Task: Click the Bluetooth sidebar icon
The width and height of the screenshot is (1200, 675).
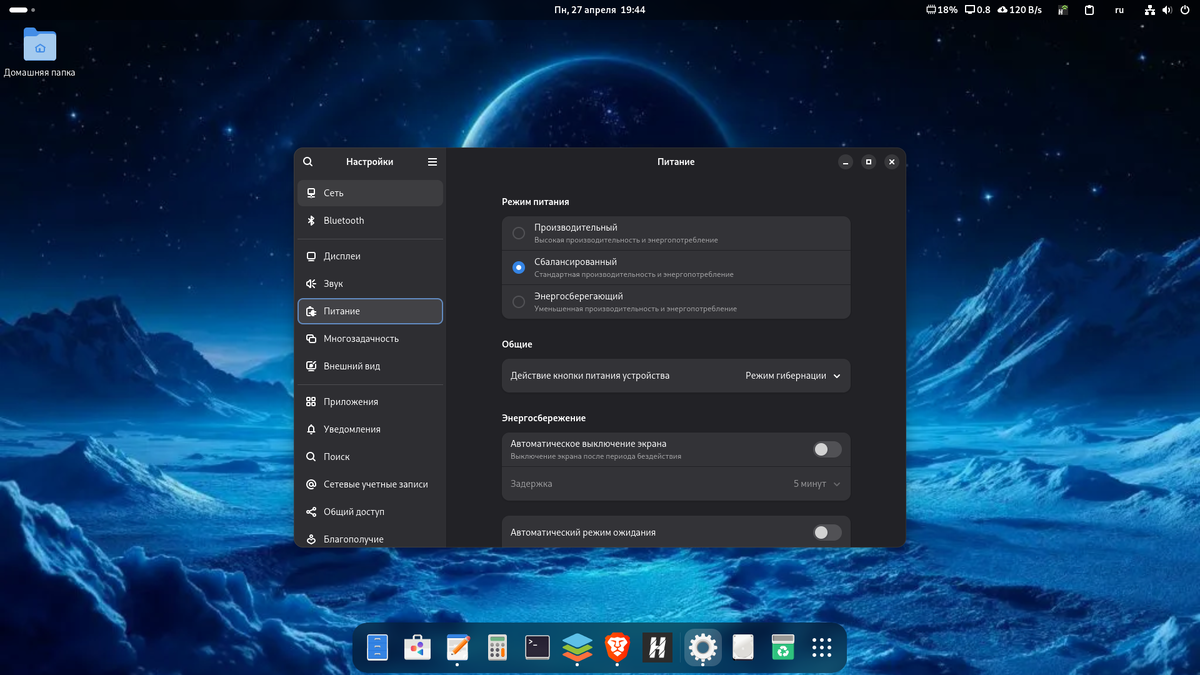Action: [311, 221]
